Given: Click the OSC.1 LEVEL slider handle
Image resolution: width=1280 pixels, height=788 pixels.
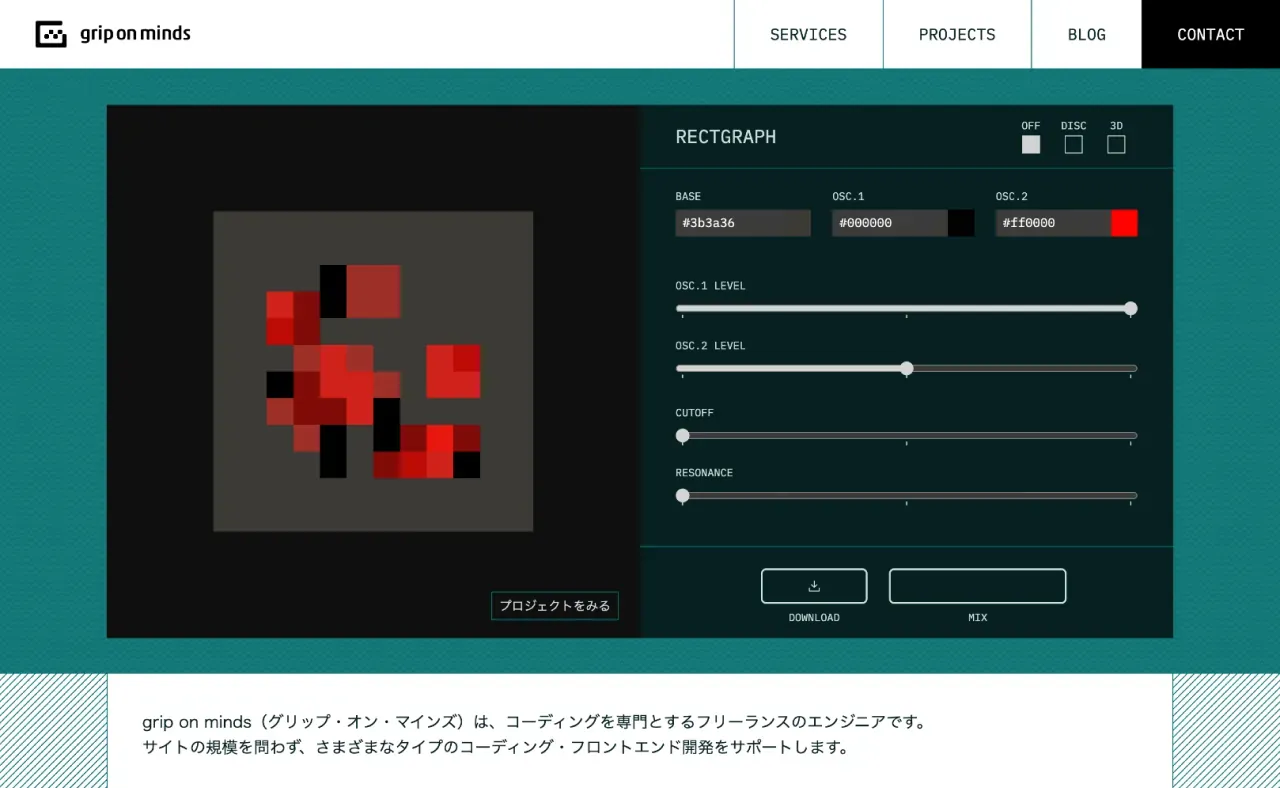Looking at the screenshot, I should (x=1130, y=309).
